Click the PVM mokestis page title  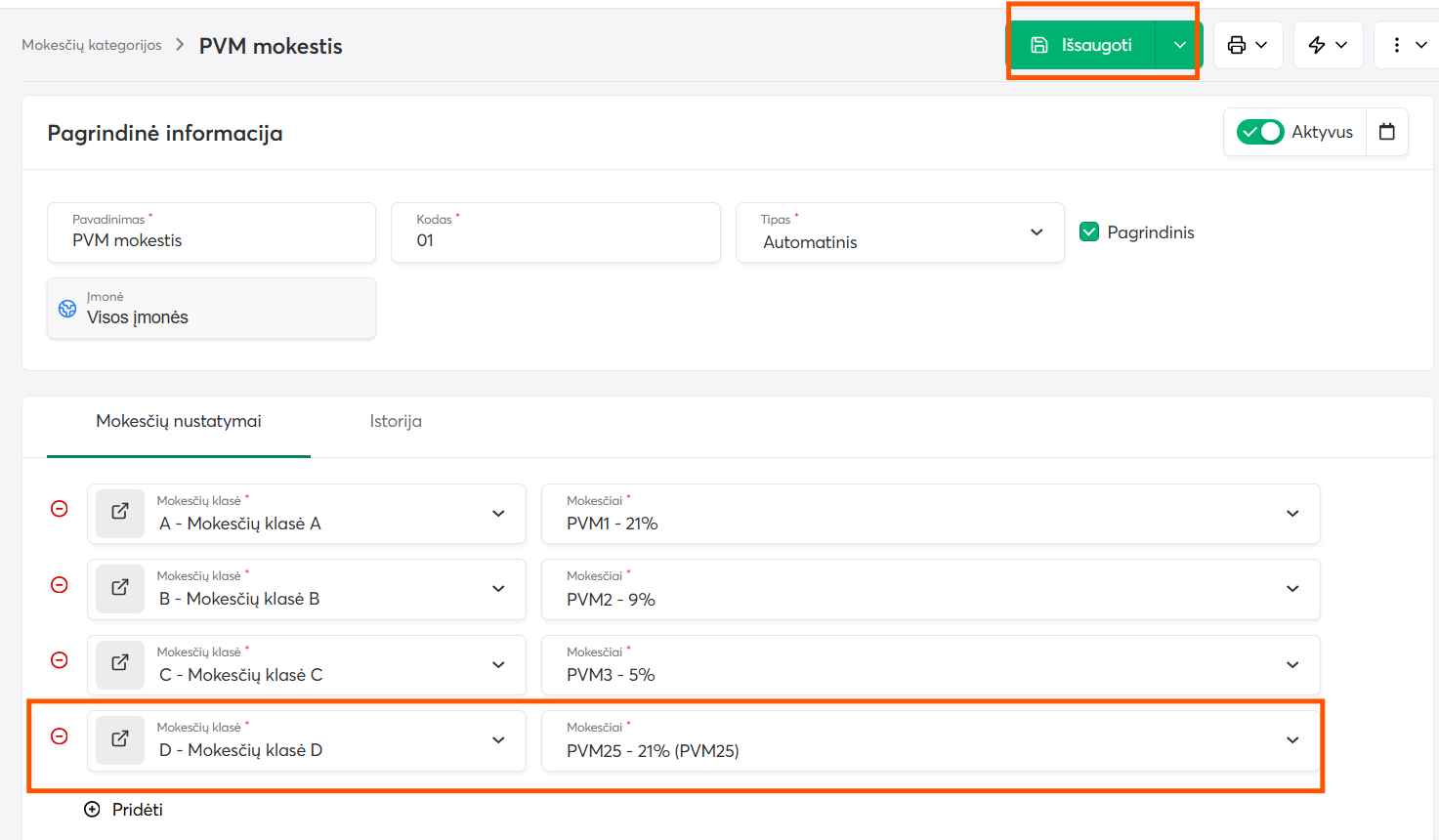pyautogui.click(x=271, y=46)
